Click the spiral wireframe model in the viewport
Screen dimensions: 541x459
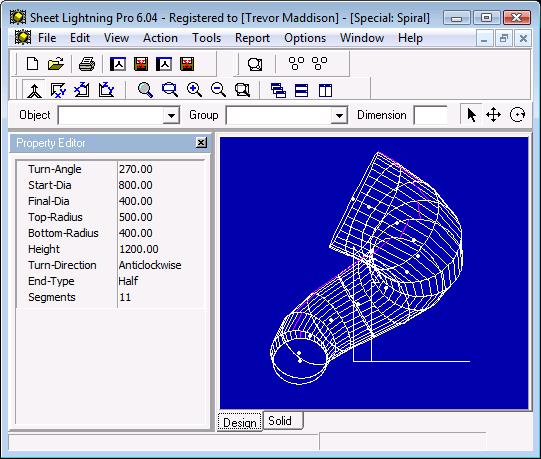coord(367,269)
